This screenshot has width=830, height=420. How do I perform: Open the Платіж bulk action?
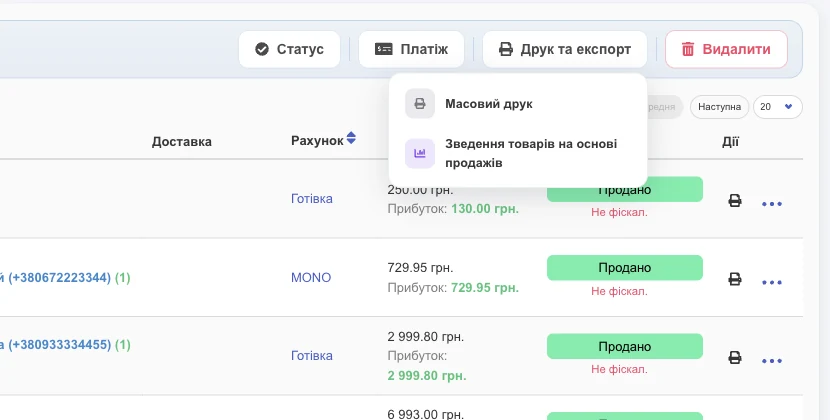(411, 49)
